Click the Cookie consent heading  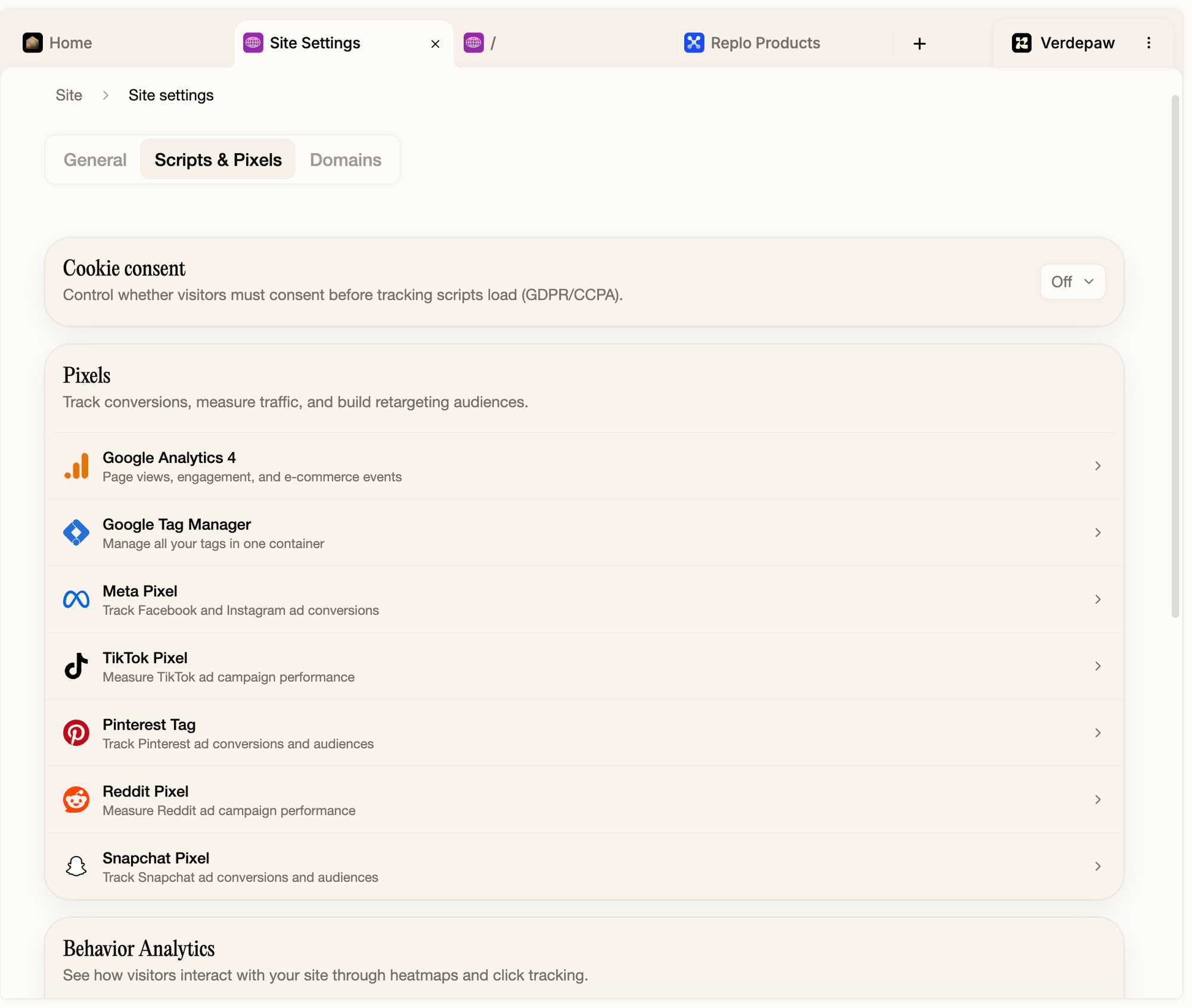point(124,269)
